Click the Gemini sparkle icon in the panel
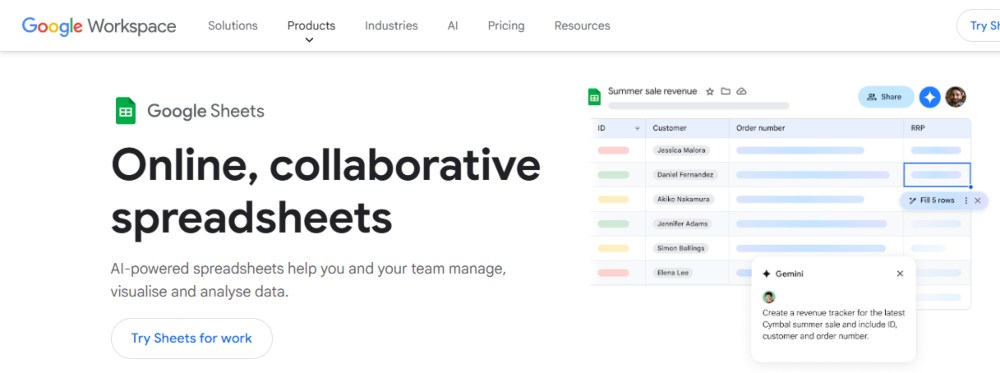Image resolution: width=1000 pixels, height=373 pixels. 767,274
